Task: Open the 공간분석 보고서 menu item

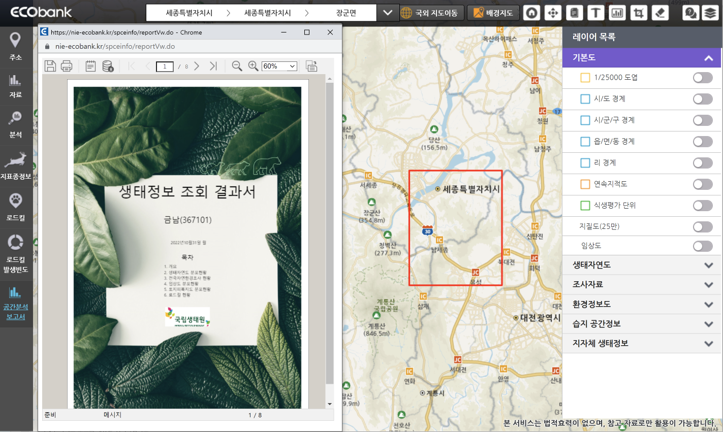Action: click(x=15, y=304)
